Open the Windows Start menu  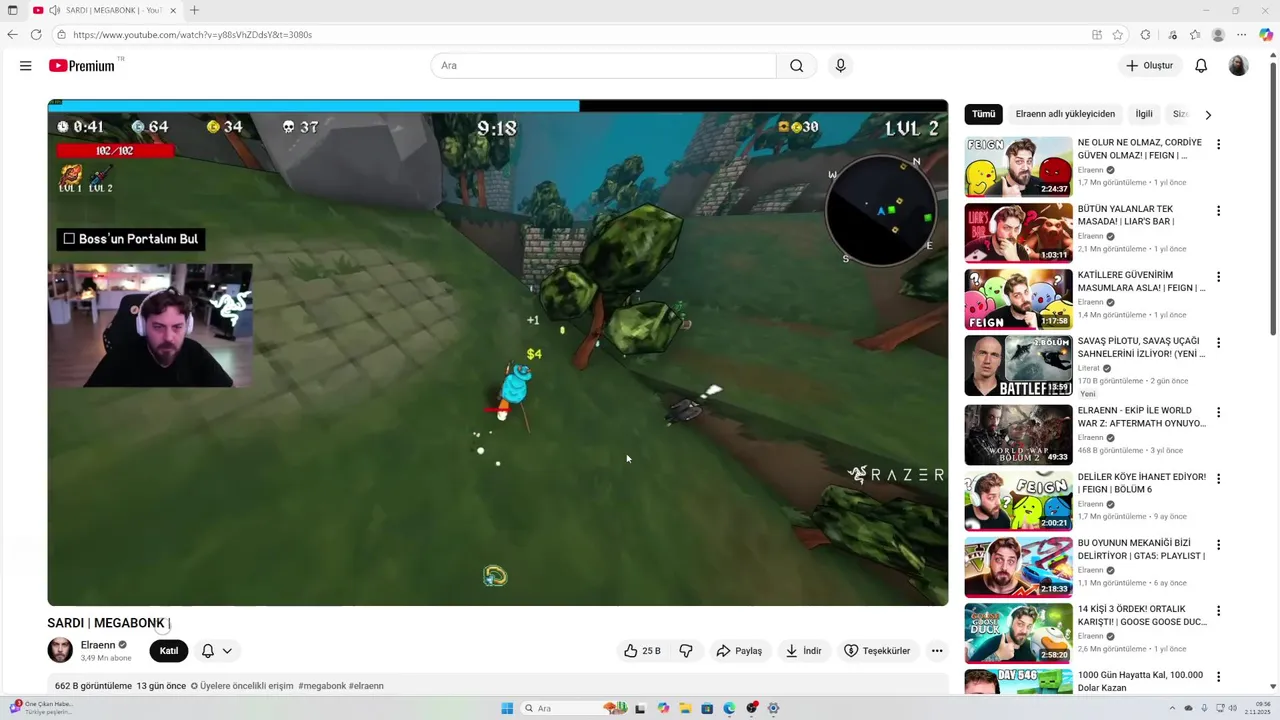507,708
